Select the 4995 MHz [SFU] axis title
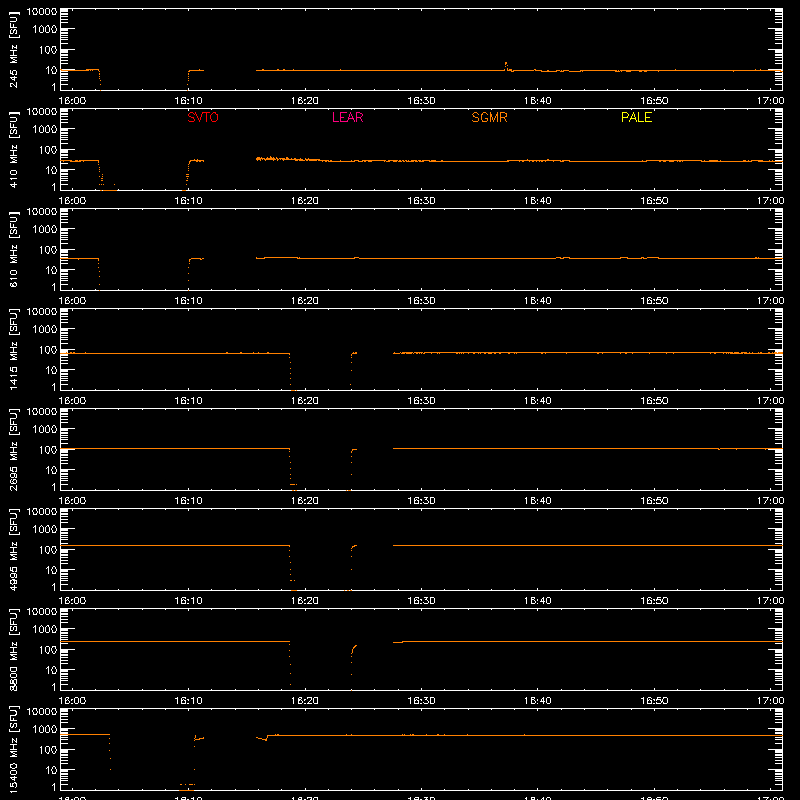Screen dimensions: 800x800 (13, 550)
